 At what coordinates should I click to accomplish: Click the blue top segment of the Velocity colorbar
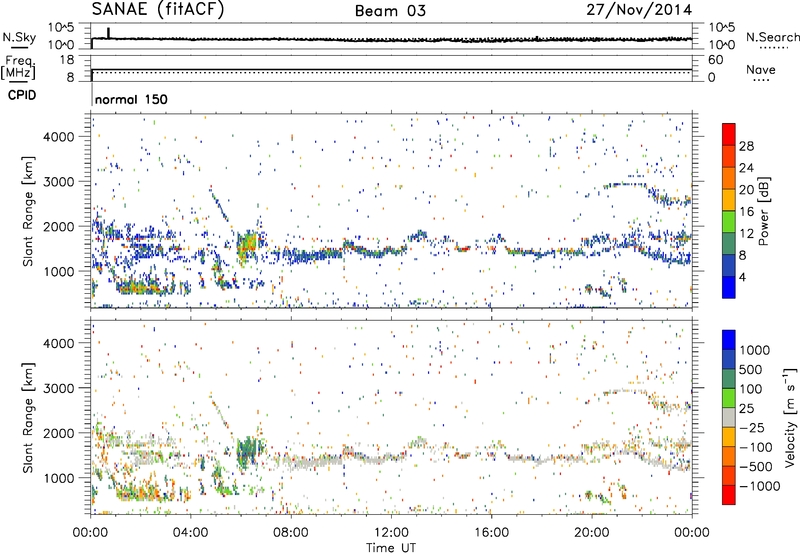(x=729, y=340)
